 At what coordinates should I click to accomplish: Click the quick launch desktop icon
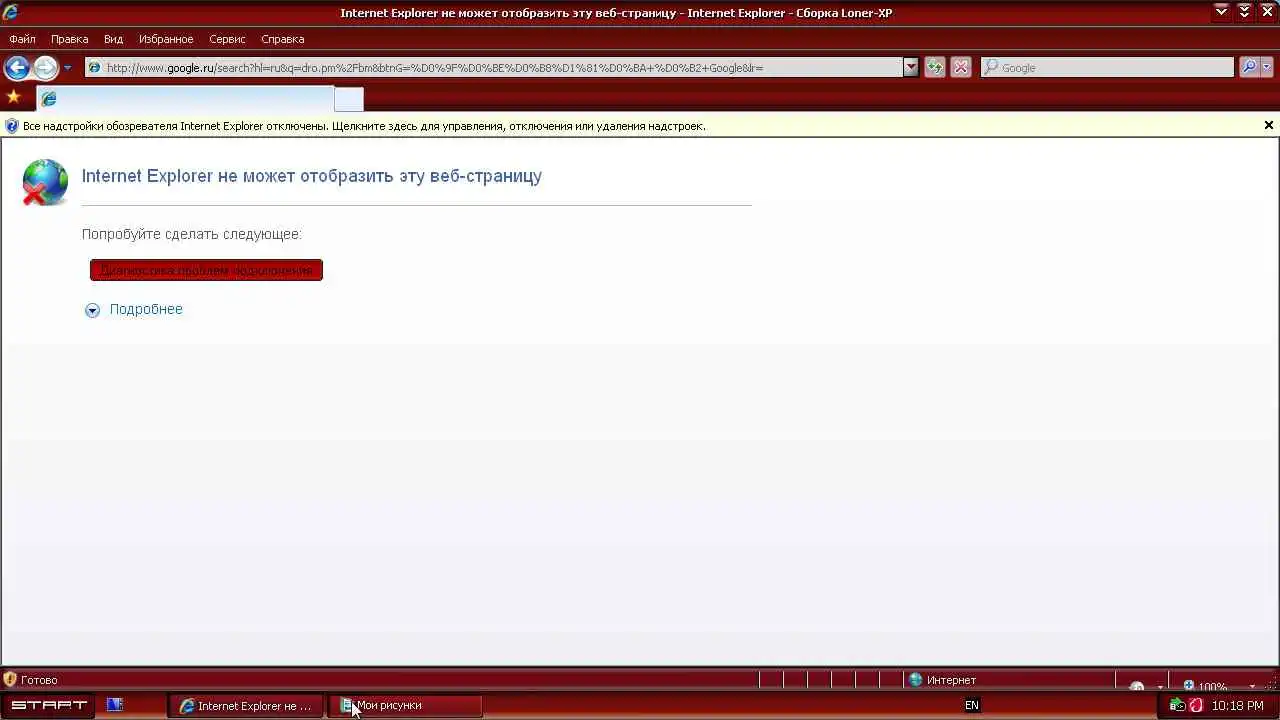tap(115, 705)
